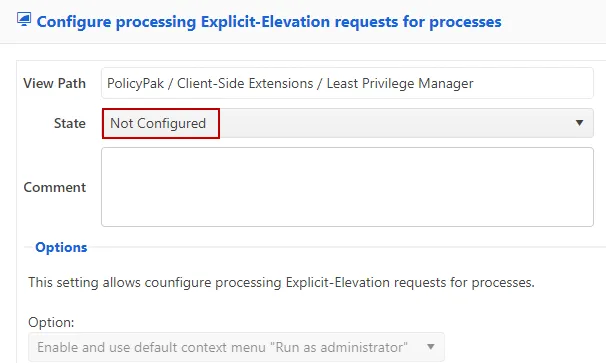Click Least Privilege Manager in the path

coord(400,84)
